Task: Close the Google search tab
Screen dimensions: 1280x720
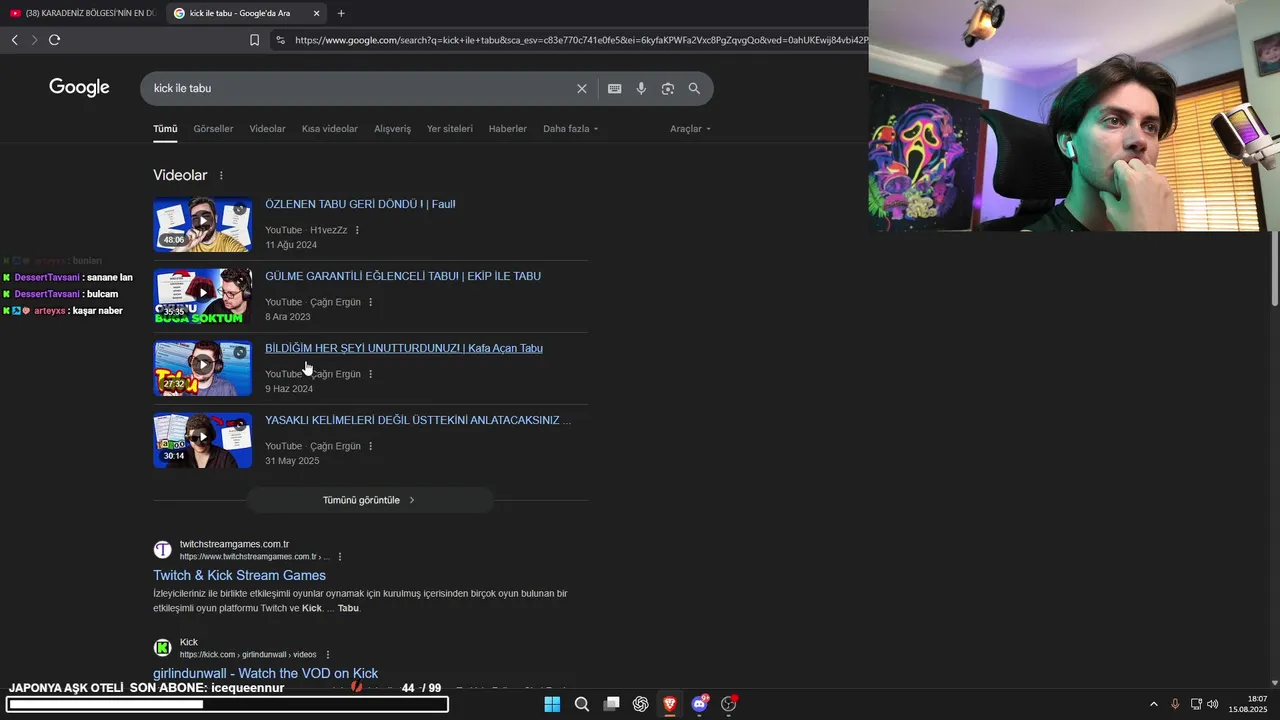Action: pos(316,13)
